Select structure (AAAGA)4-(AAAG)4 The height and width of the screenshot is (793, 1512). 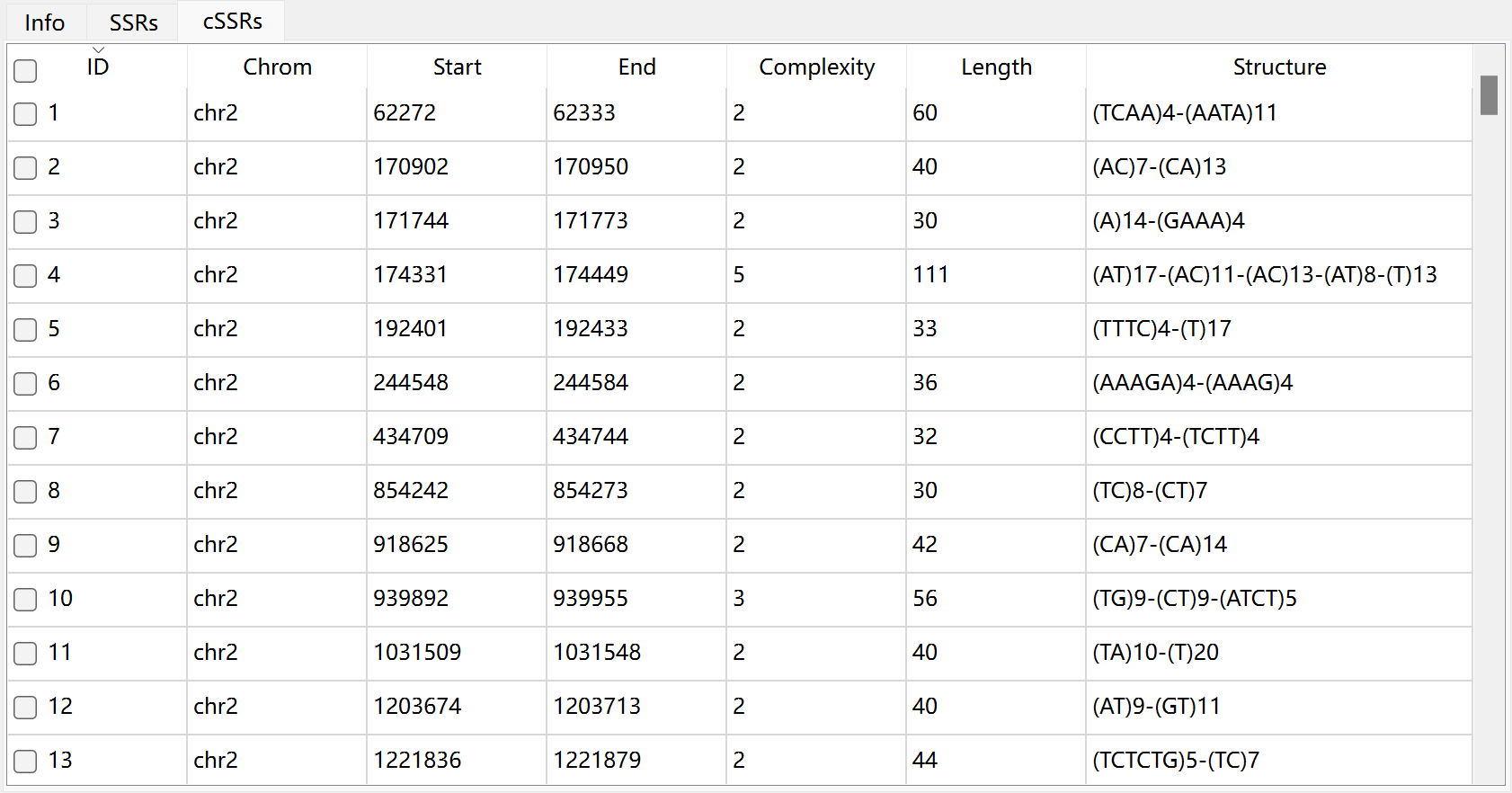pos(1279,383)
